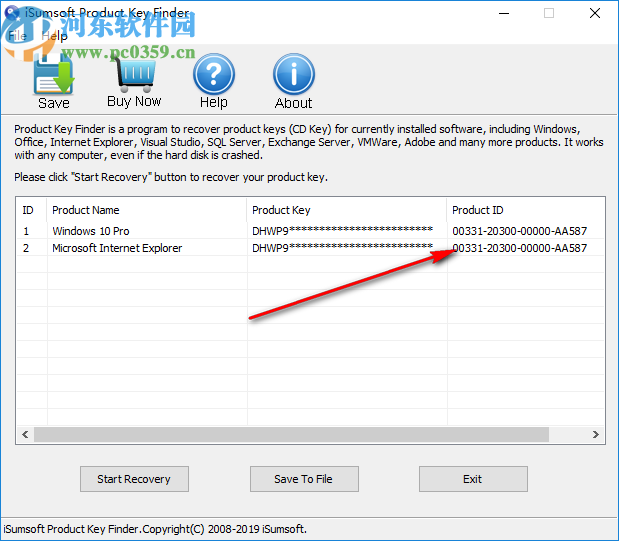Click the Product ID column header
619x541 pixels.
(526, 210)
